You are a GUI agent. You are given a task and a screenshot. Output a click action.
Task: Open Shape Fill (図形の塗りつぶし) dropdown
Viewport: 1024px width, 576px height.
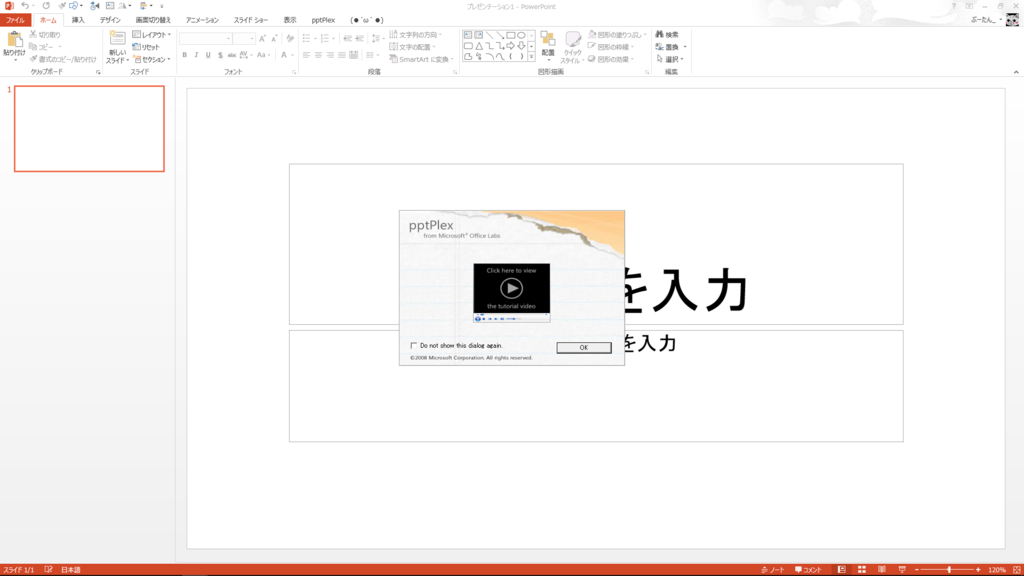617,35
